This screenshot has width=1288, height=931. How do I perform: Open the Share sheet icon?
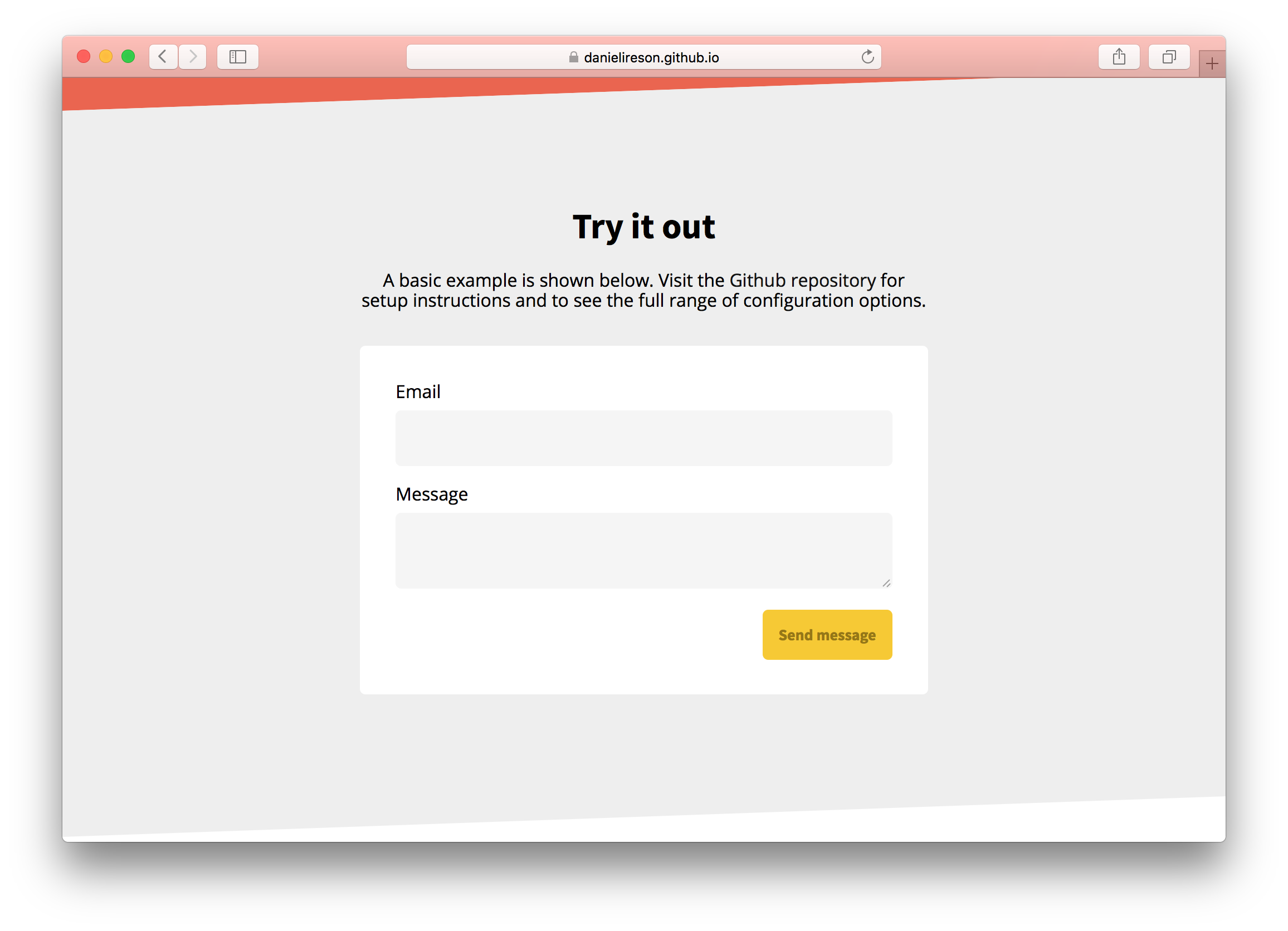(x=1118, y=57)
